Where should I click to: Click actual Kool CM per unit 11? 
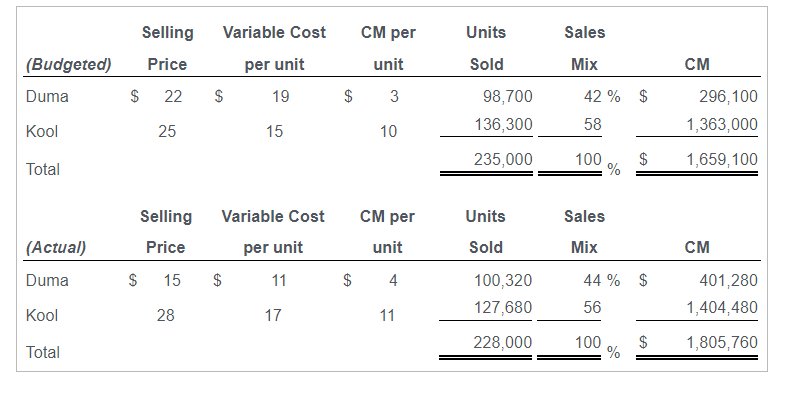coord(387,315)
